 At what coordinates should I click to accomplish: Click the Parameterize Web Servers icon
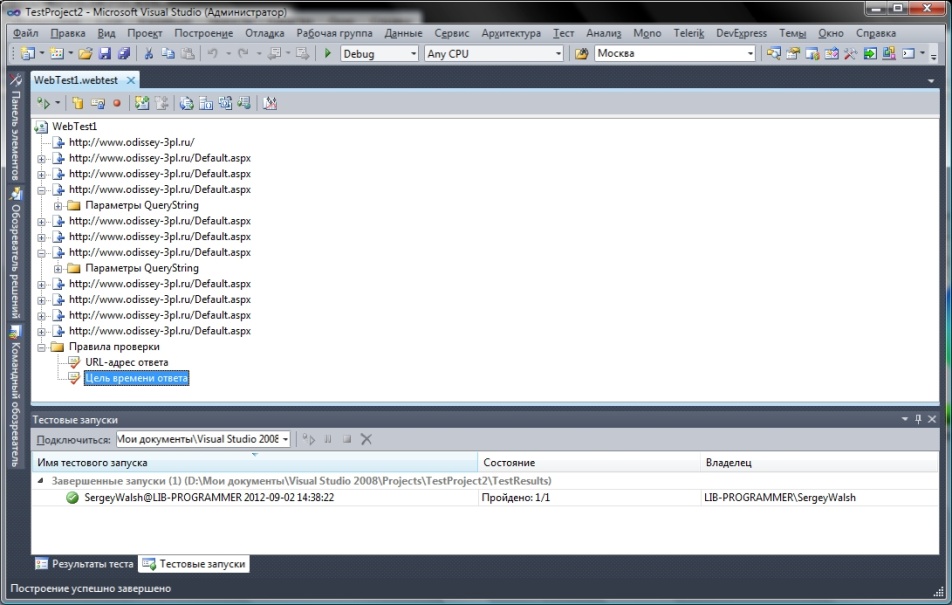206,103
